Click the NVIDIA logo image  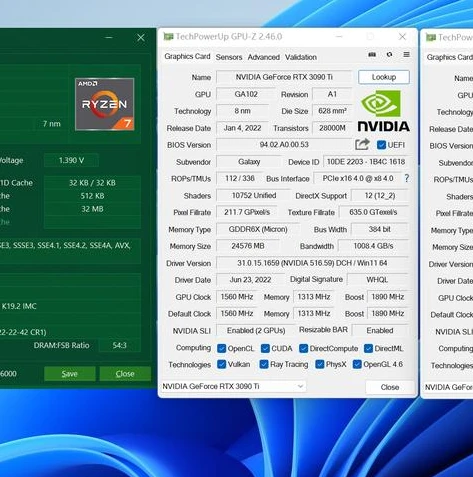(x=384, y=111)
